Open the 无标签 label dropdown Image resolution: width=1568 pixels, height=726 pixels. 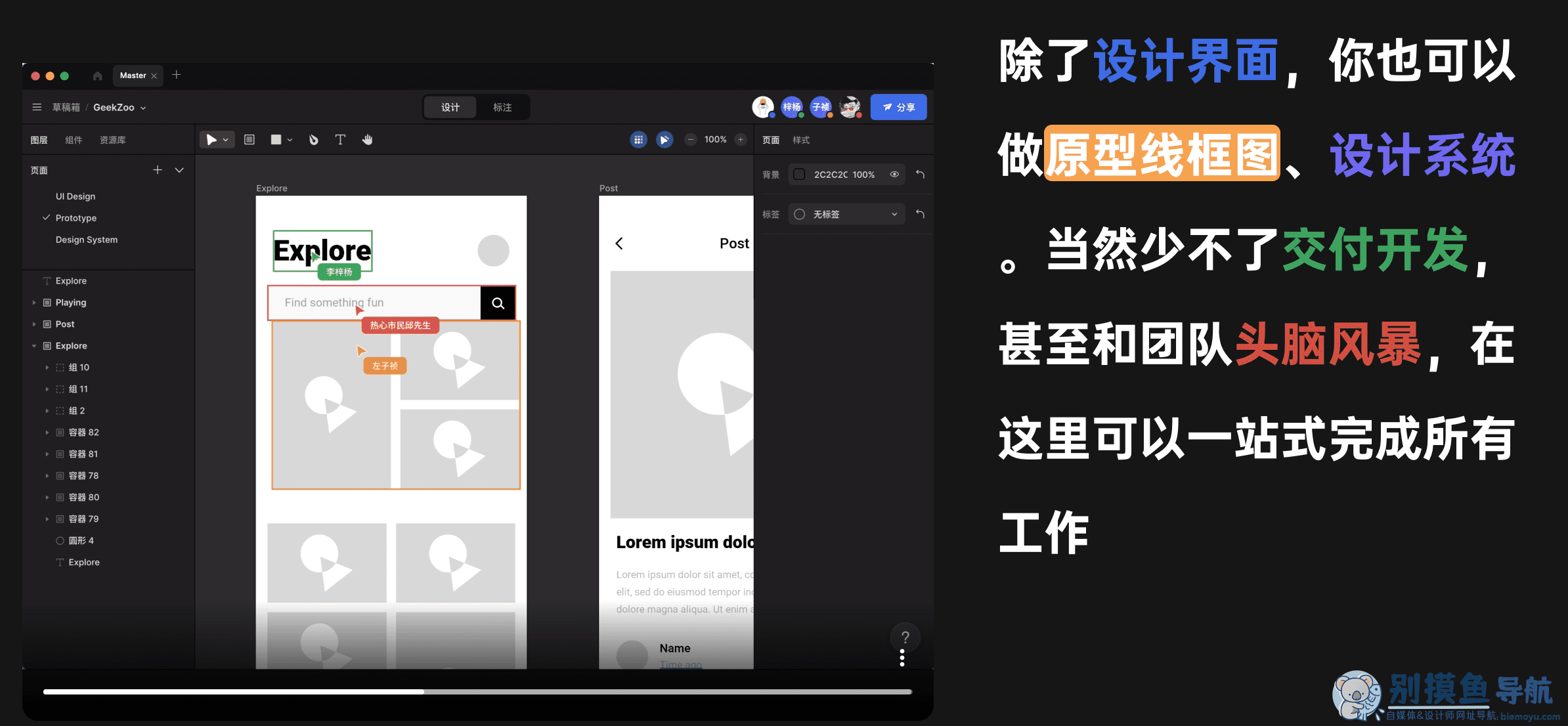(847, 214)
